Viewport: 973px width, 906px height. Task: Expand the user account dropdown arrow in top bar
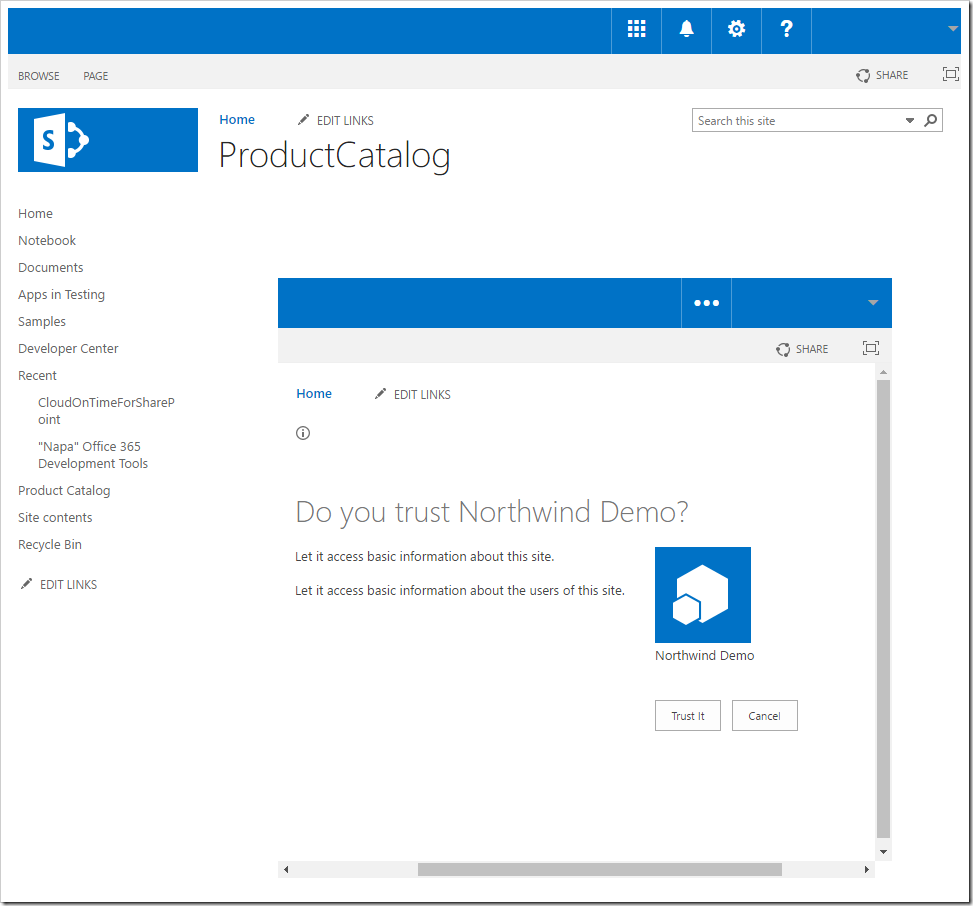(x=953, y=29)
